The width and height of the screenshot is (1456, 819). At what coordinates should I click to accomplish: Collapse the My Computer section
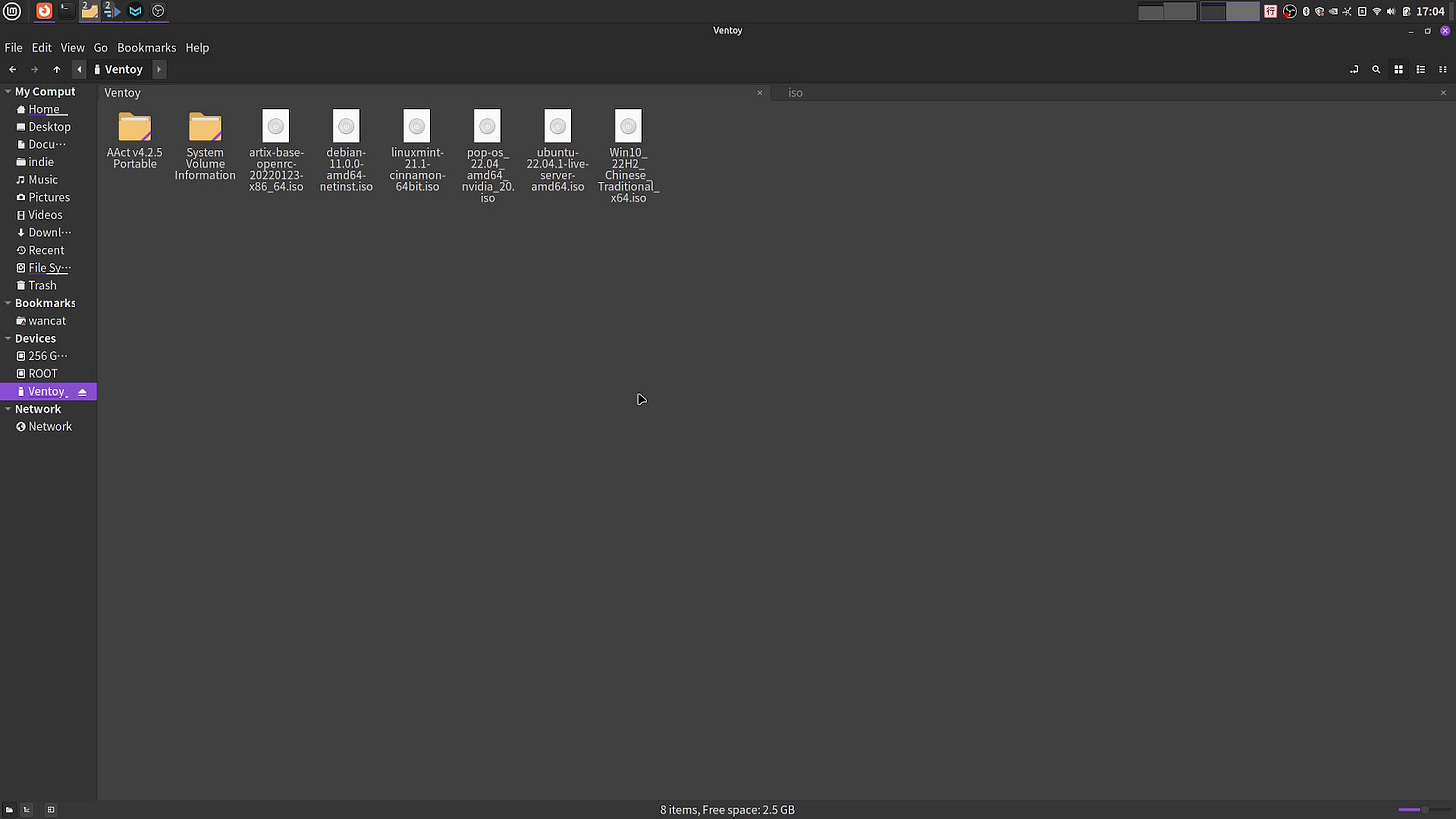pos(8,91)
